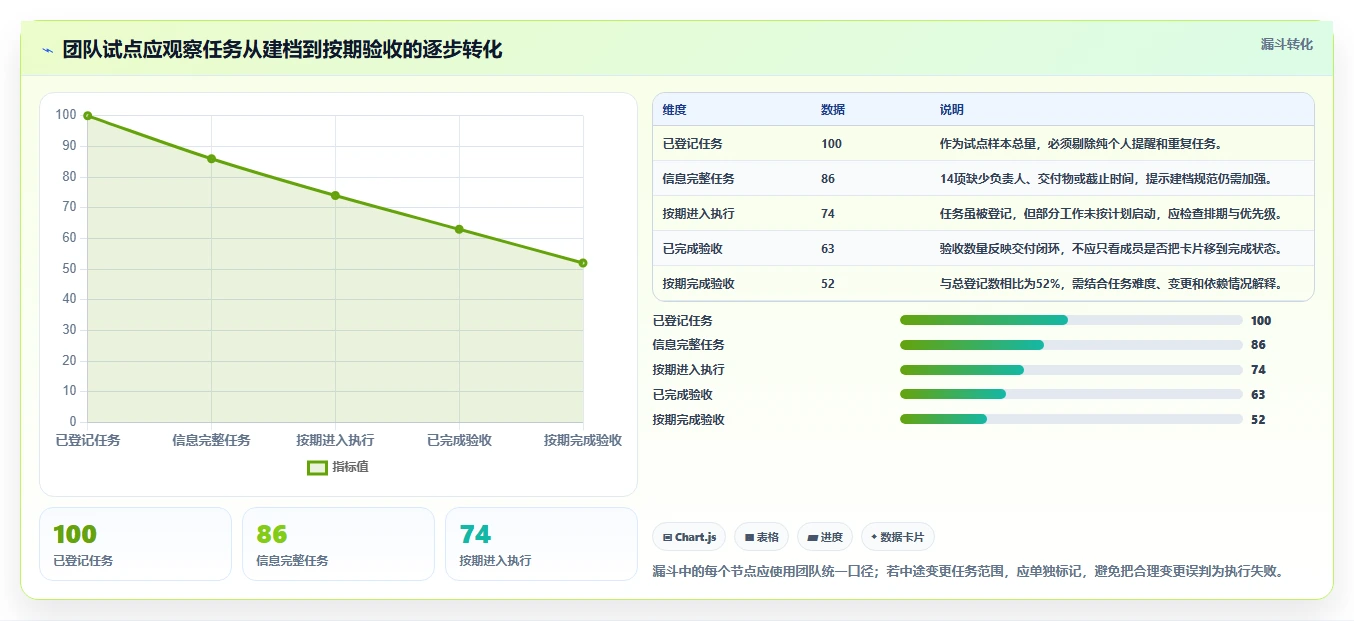
Task: Click the dashboard title 团队试点应观察任务从建档到按期验收的逐步转化
Action: tap(282, 50)
